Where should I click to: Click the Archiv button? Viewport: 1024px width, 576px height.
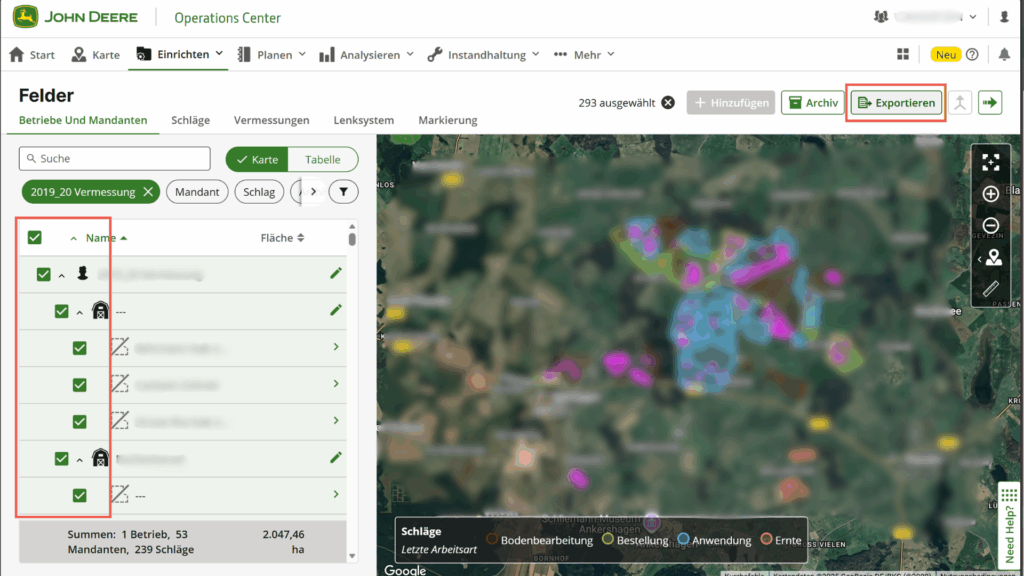pos(812,102)
